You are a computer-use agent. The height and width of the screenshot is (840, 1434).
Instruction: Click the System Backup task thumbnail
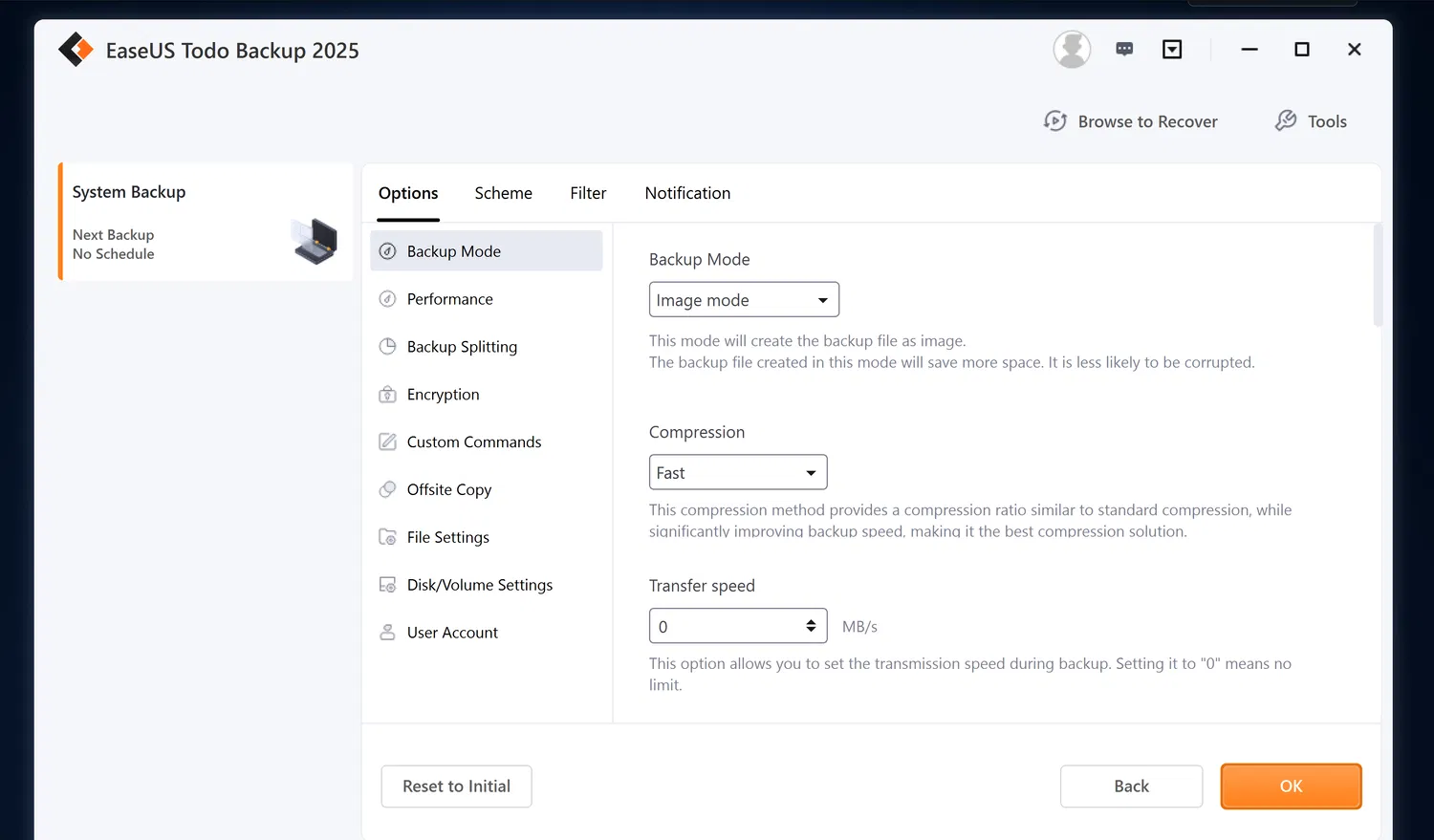click(x=315, y=241)
